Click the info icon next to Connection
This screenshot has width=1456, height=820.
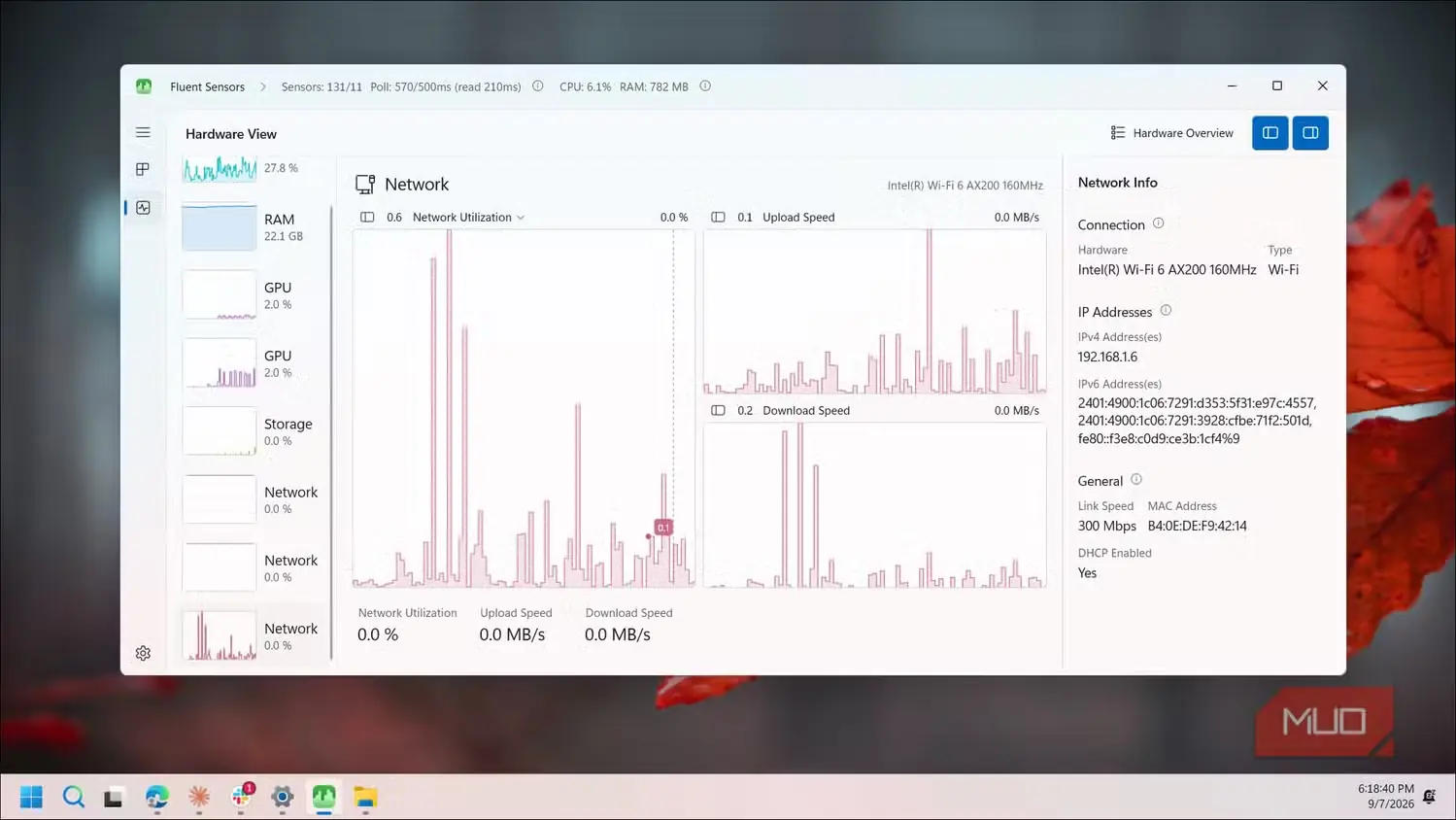click(x=1158, y=223)
